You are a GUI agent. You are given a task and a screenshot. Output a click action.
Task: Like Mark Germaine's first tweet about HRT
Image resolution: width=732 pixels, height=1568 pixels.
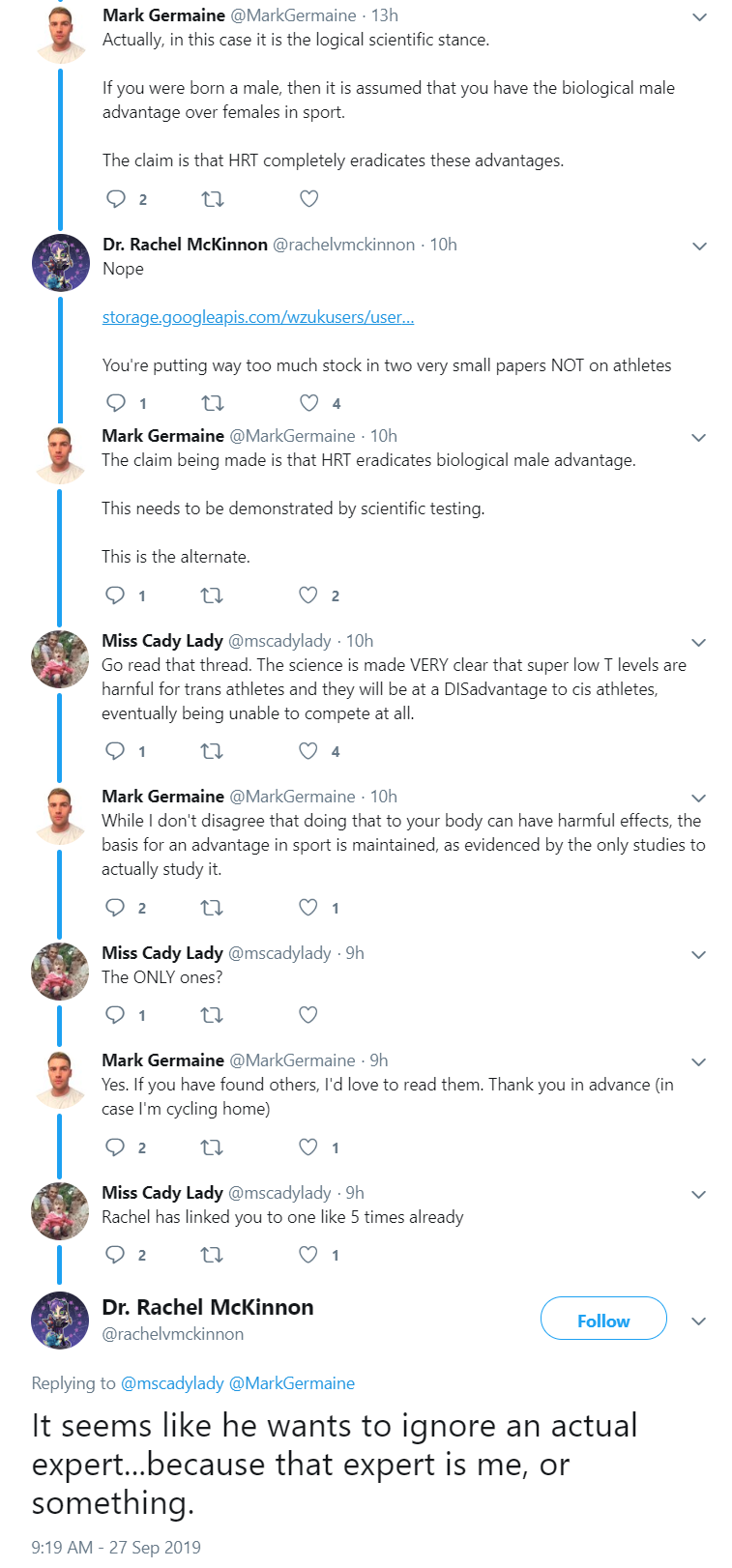[x=308, y=199]
